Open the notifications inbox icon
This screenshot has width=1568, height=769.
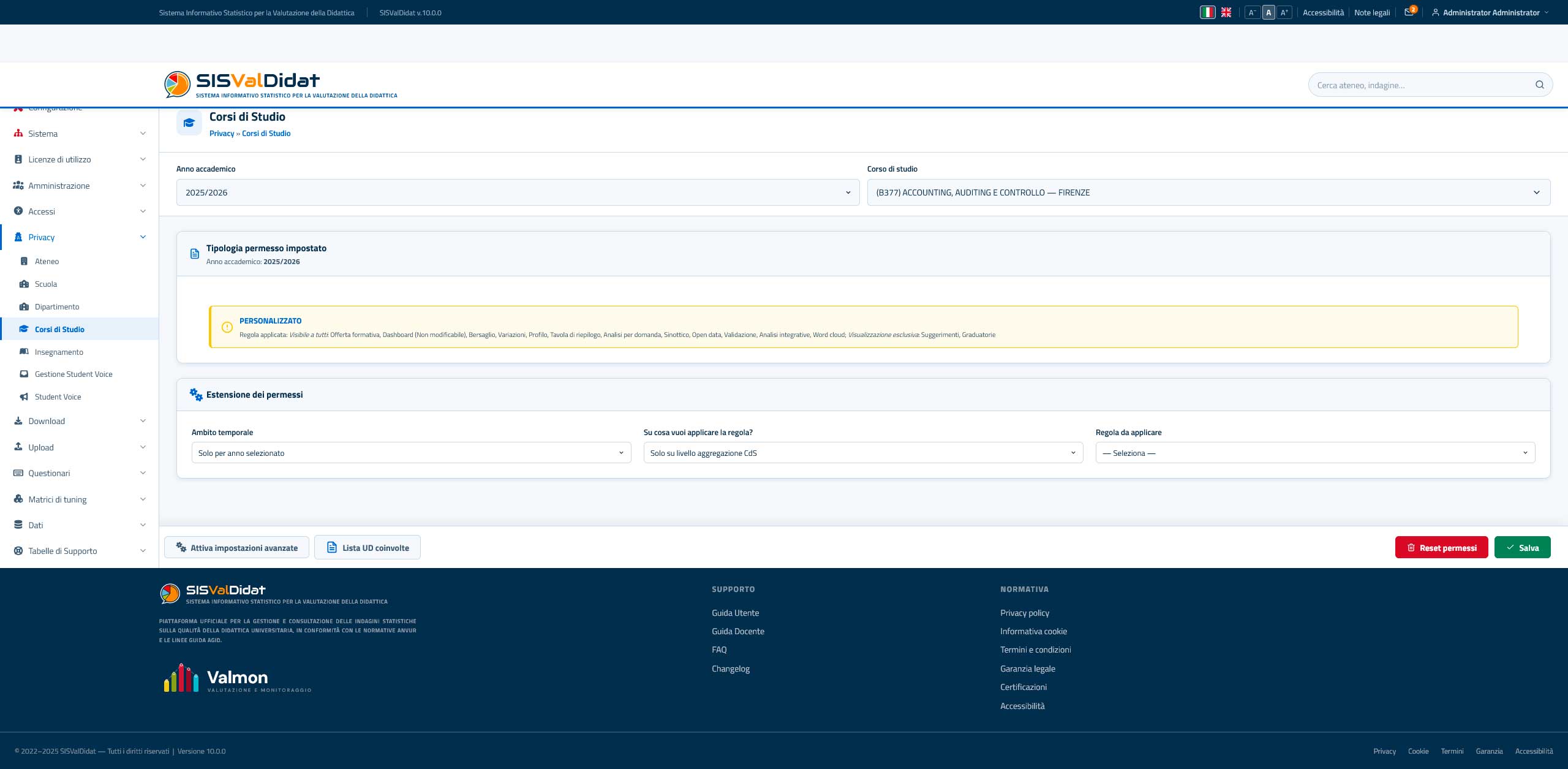pos(1409,12)
